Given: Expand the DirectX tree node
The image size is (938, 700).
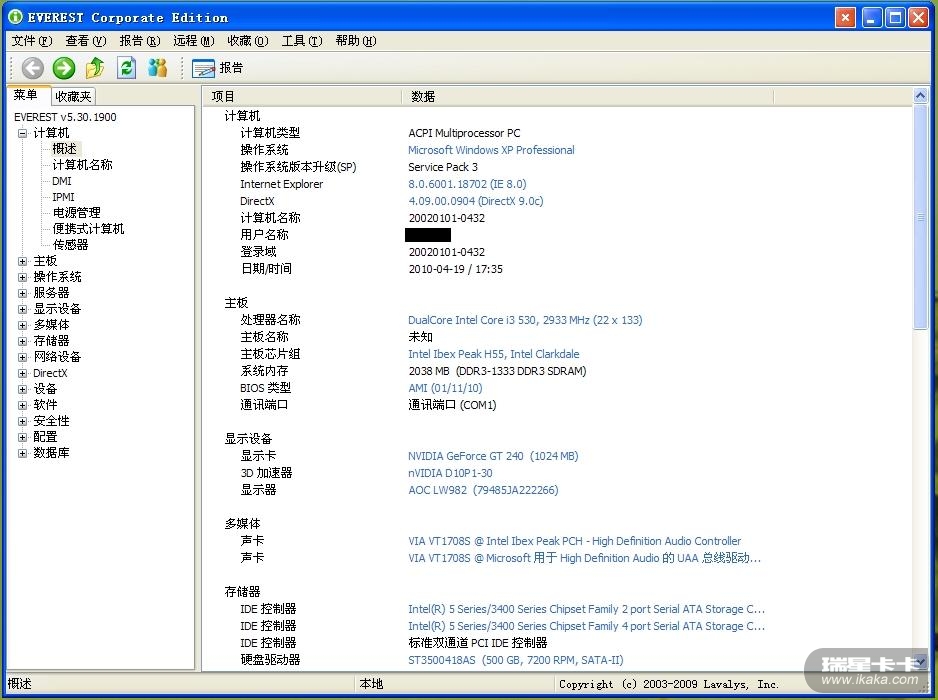Looking at the screenshot, I should coord(22,373).
